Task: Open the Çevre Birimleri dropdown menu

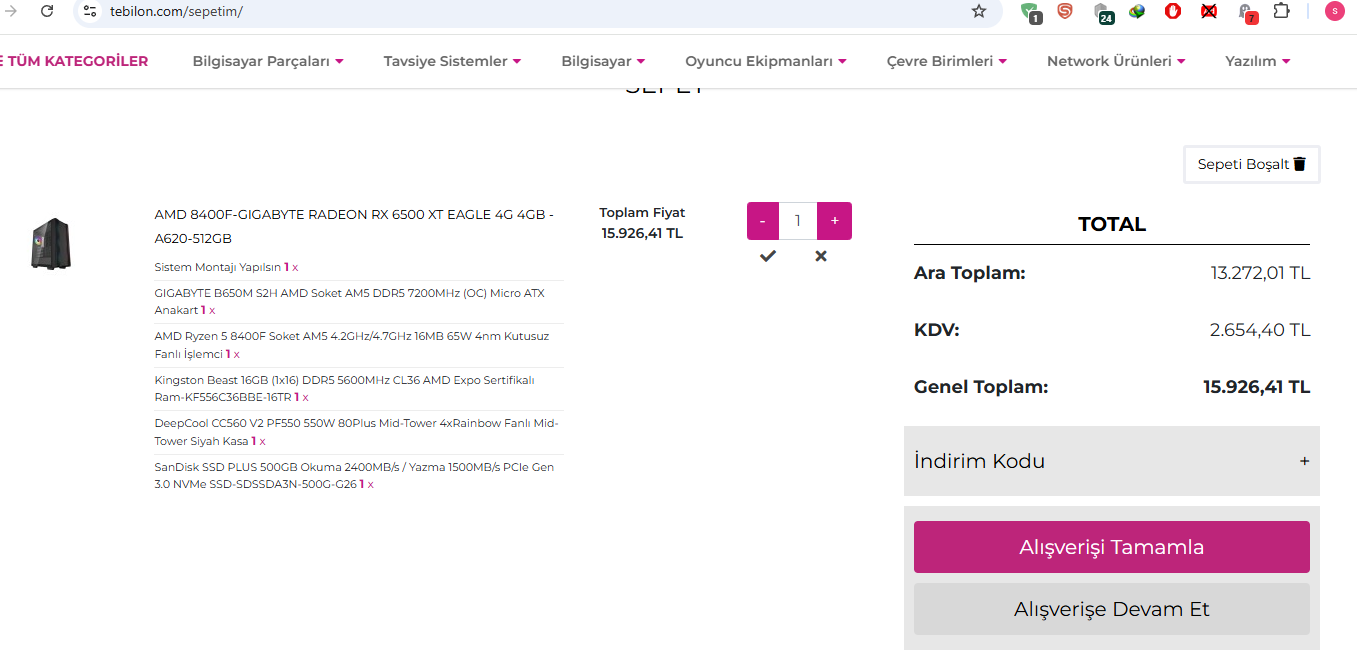Action: 947,61
